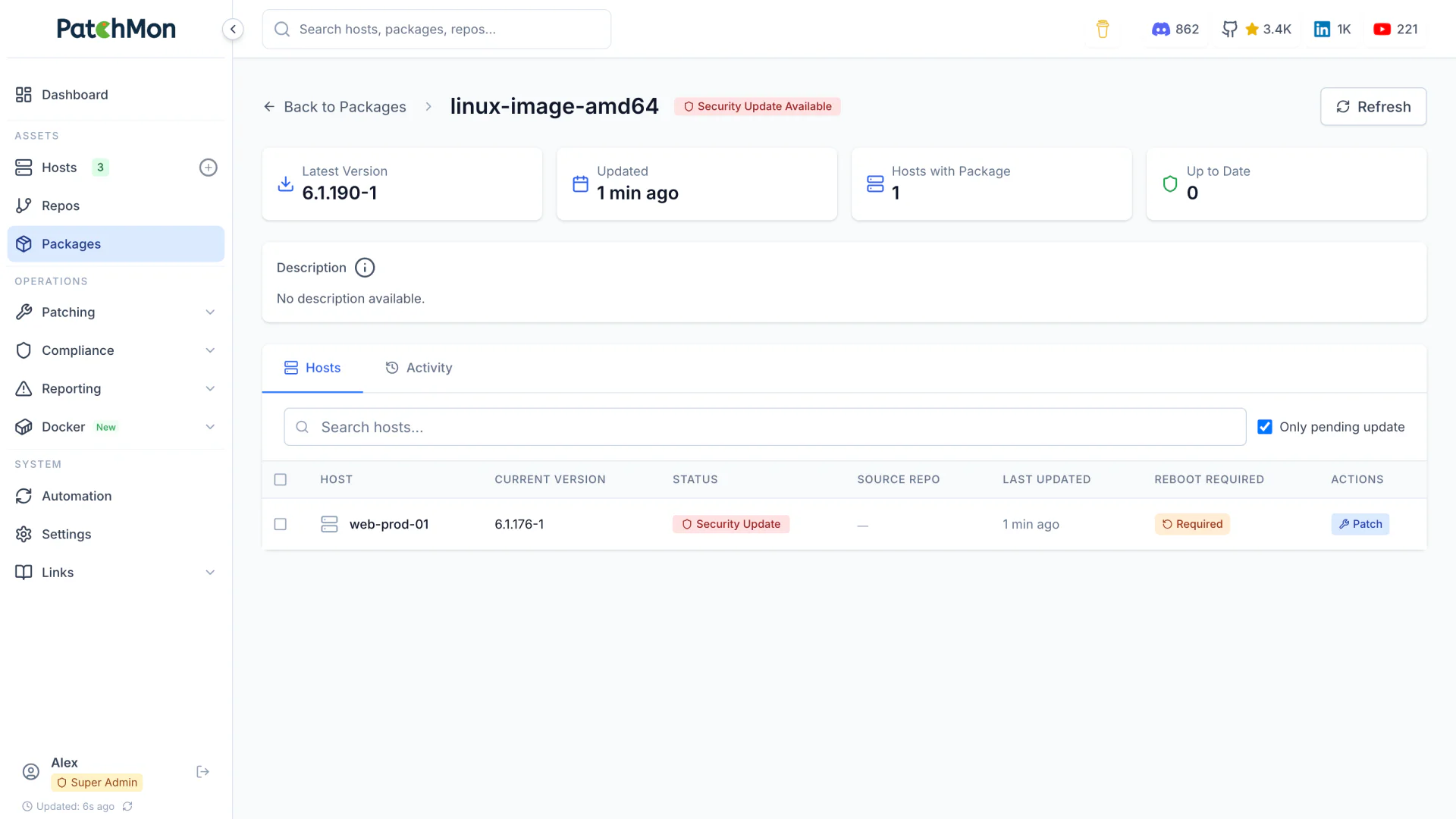Expand the Patching menu chevron

coord(210,312)
